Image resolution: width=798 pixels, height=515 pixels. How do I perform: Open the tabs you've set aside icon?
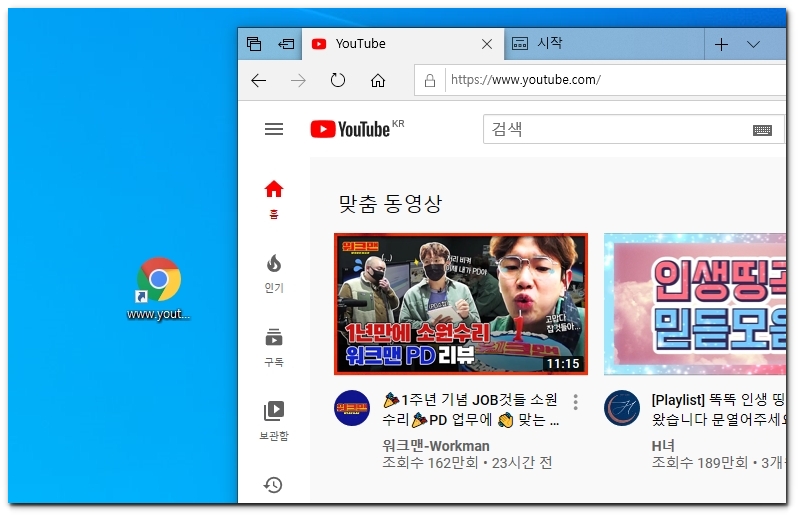click(254, 44)
